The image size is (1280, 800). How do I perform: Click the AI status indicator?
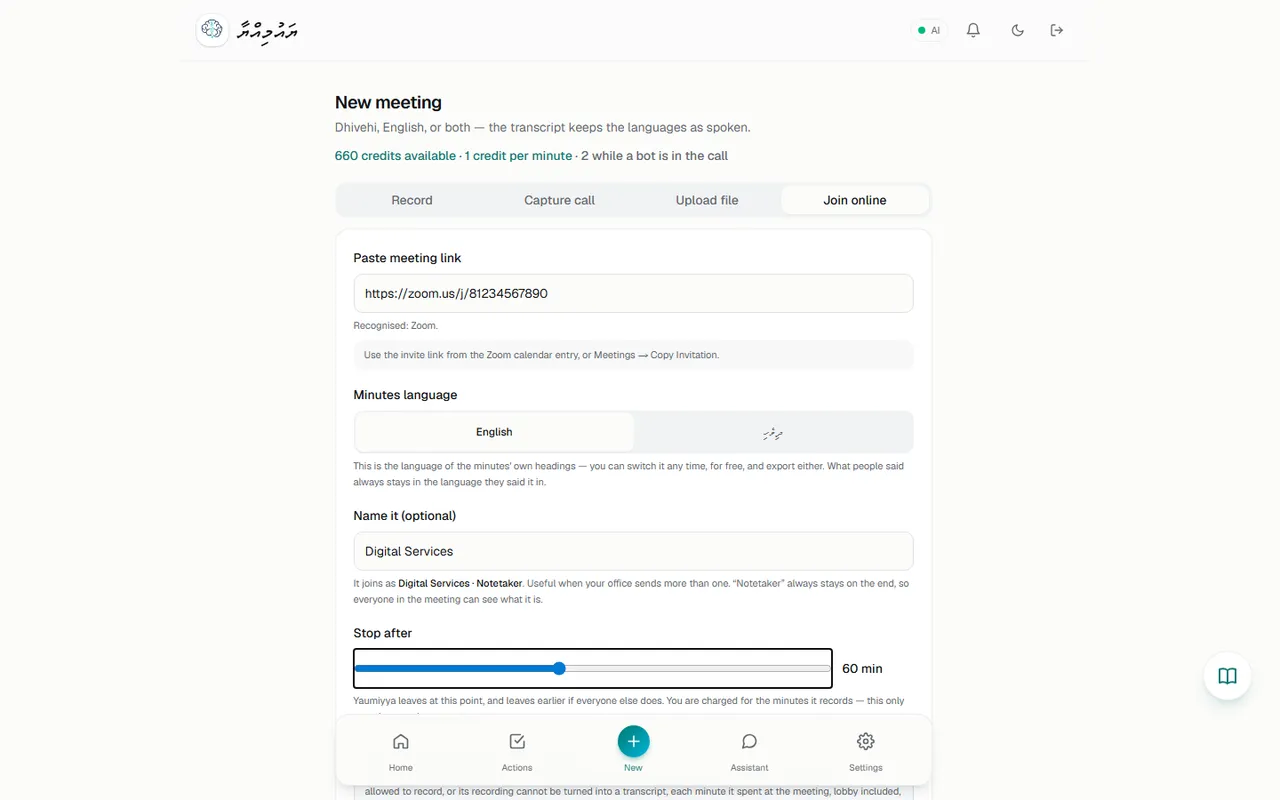click(x=929, y=30)
